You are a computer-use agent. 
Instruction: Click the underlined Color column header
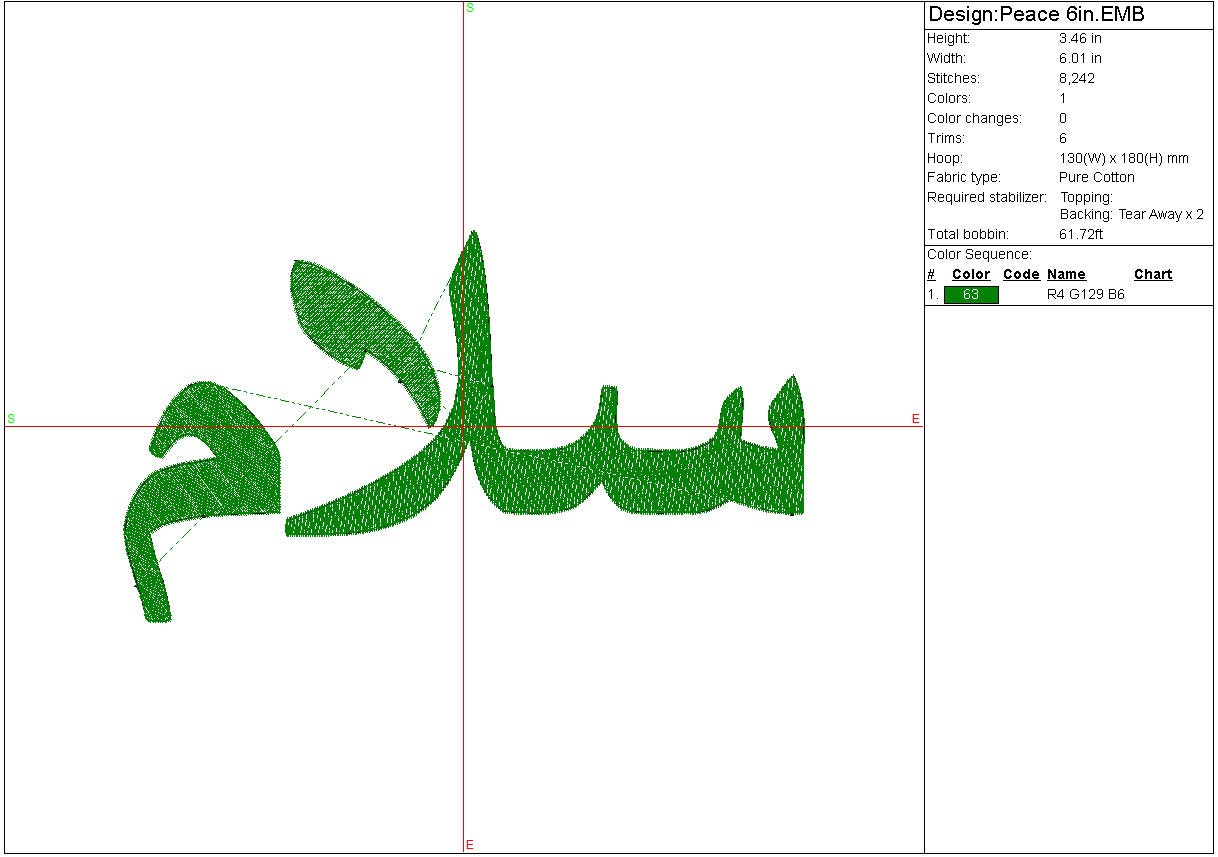[970, 275]
